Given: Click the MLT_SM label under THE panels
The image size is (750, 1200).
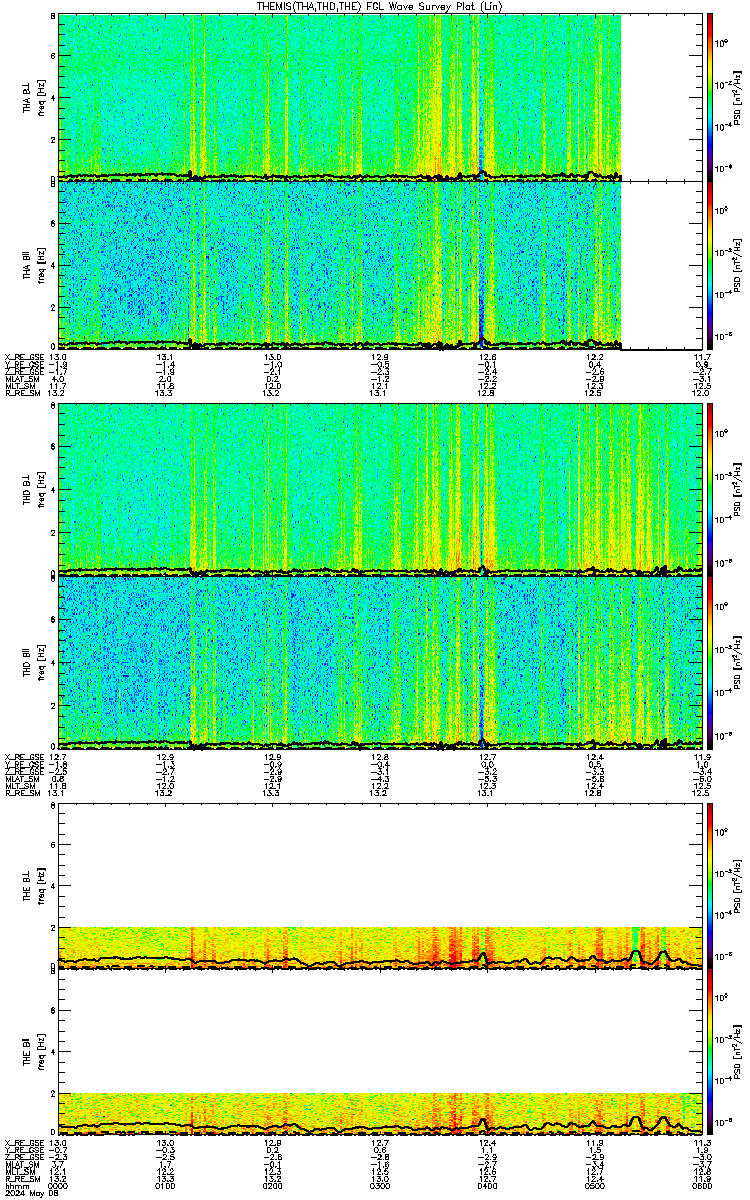Looking at the screenshot, I should tap(19, 1171).
